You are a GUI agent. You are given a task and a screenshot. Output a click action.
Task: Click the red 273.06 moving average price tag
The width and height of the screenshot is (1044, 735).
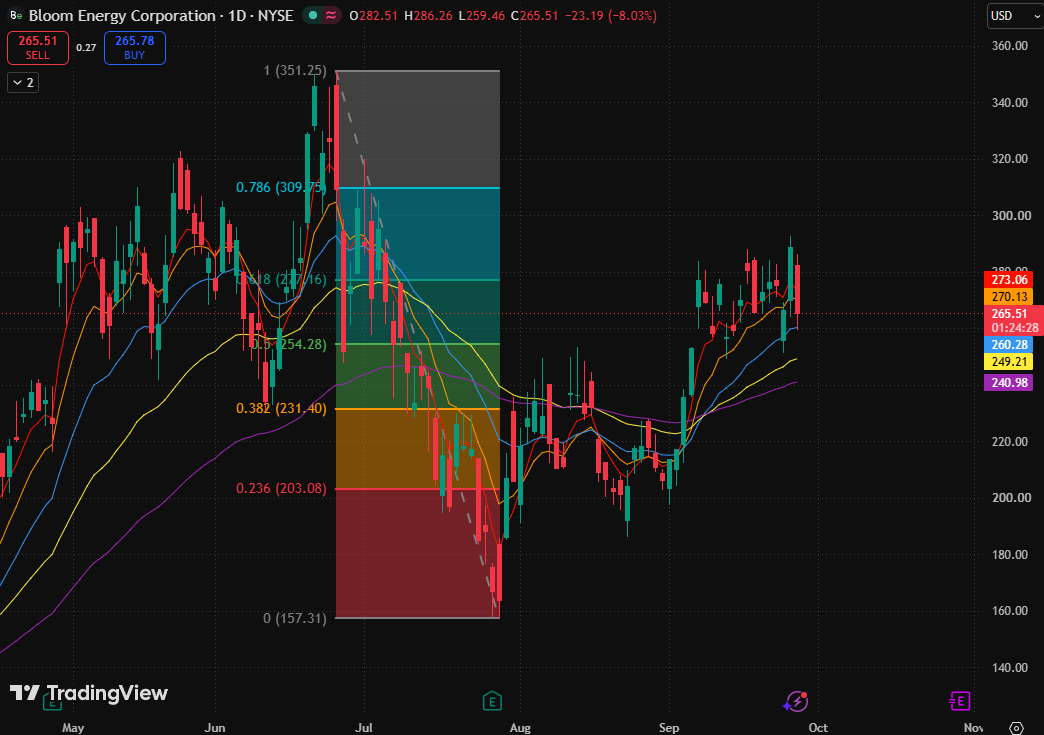(x=1009, y=280)
